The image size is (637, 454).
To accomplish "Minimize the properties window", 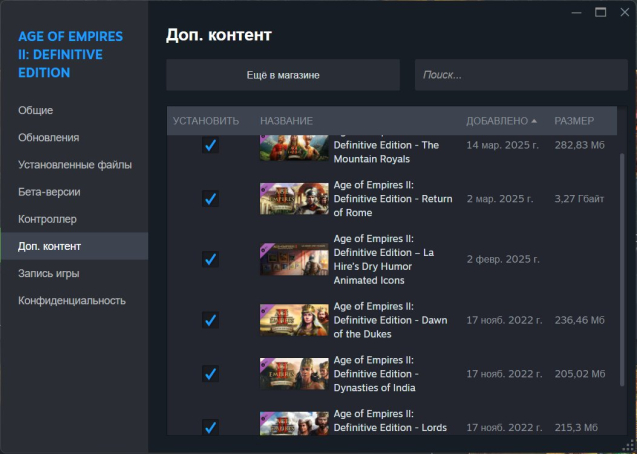I will click(x=576, y=13).
